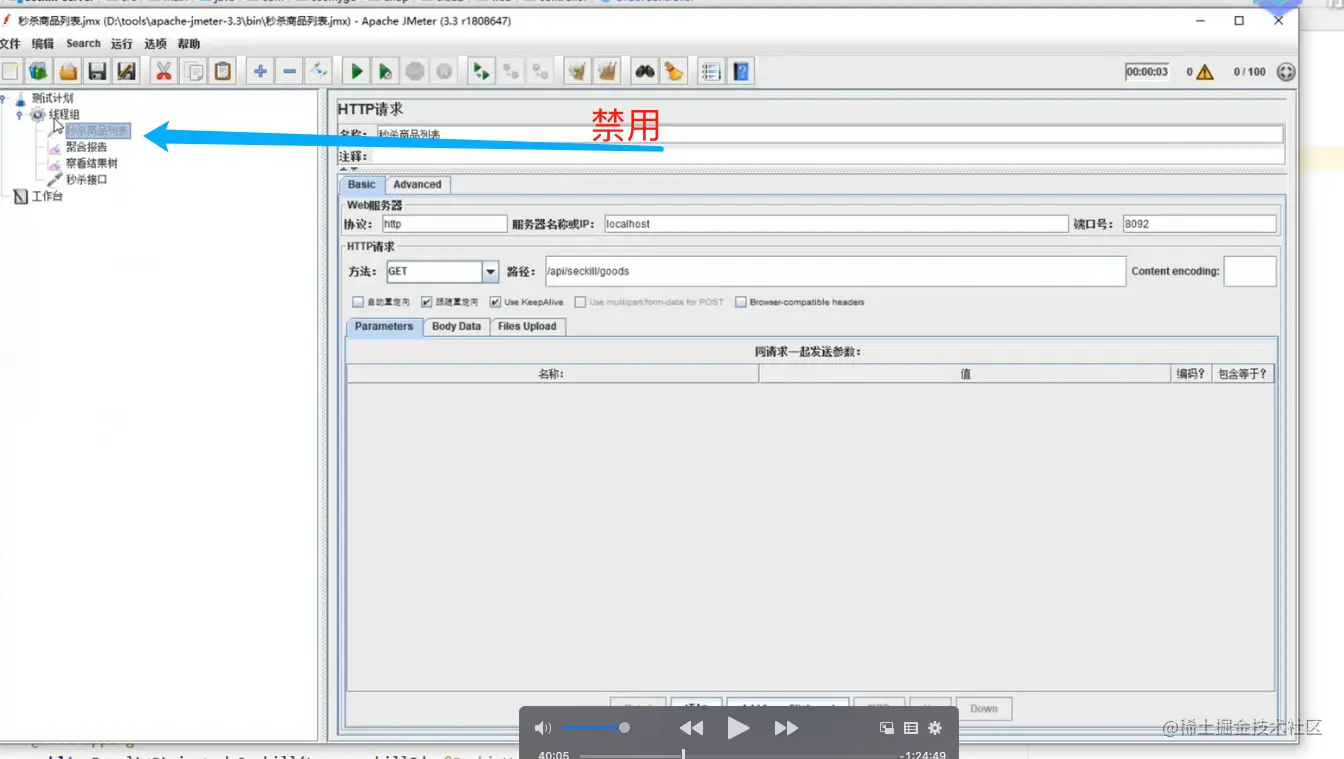Click the 端口号 port field showing 8092

point(1200,224)
